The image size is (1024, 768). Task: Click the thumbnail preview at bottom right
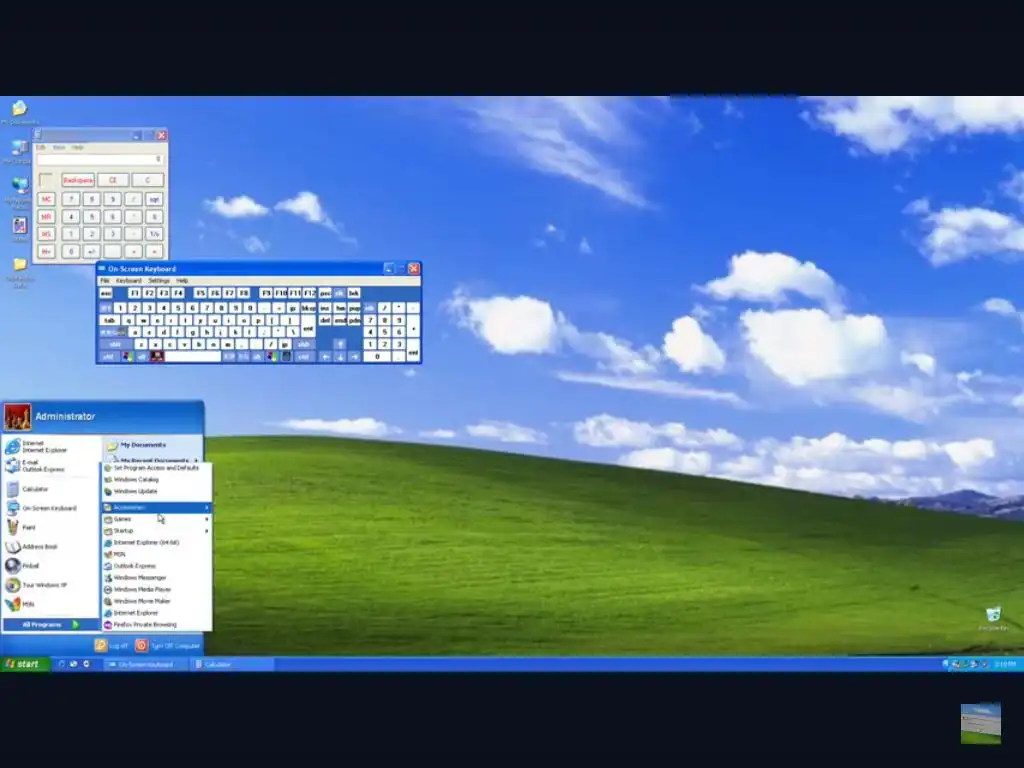tap(980, 722)
